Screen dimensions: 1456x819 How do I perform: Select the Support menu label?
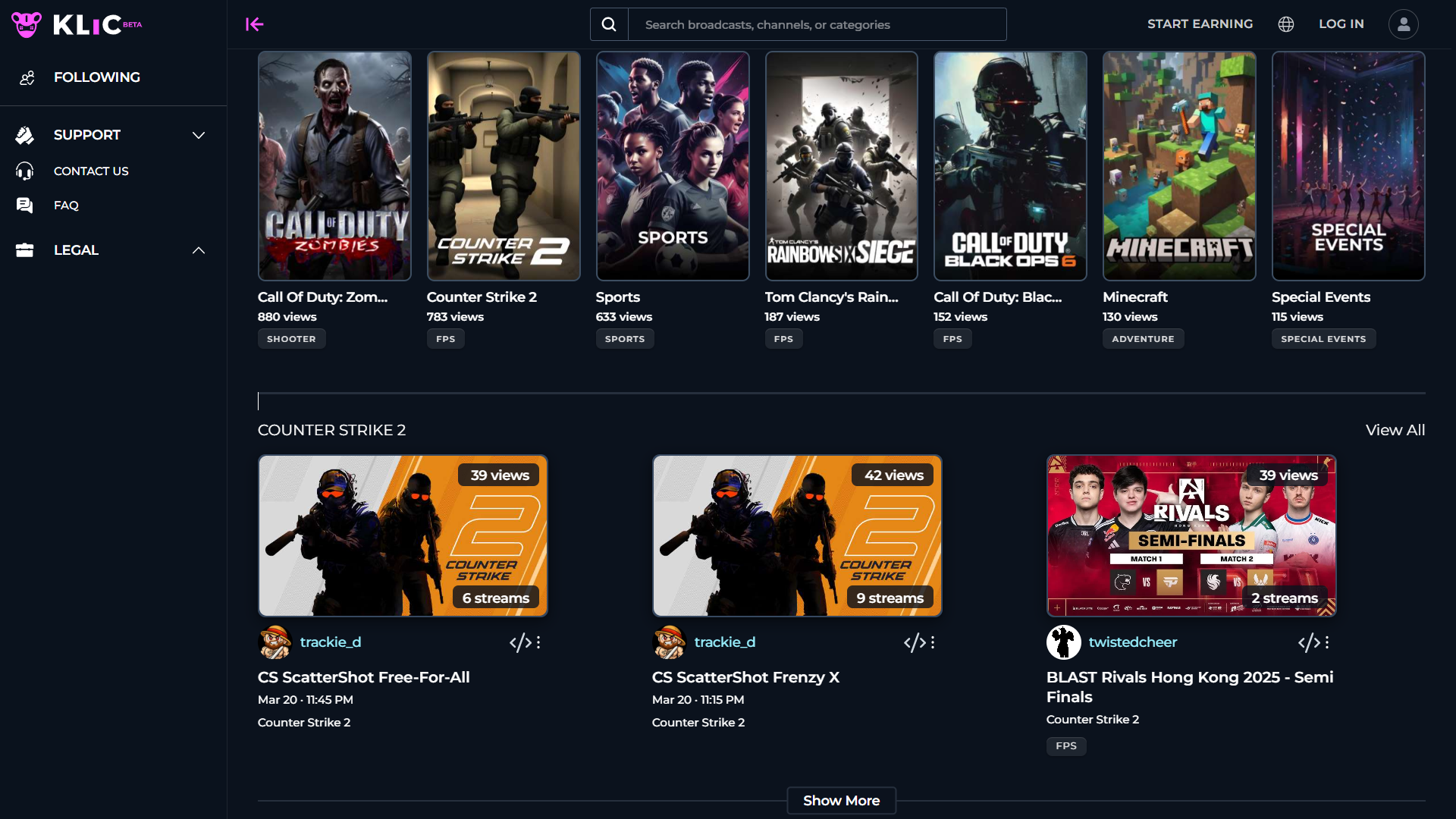tap(87, 135)
